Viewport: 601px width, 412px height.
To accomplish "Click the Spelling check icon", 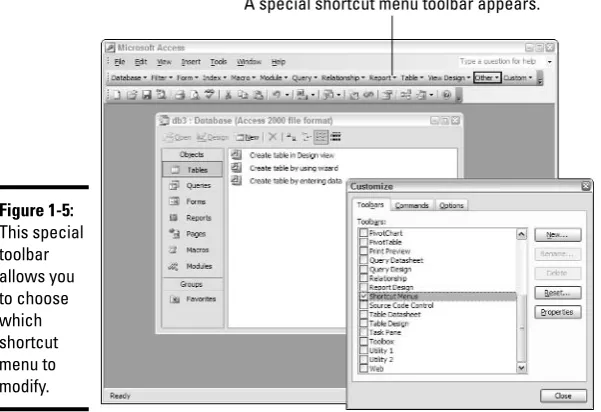I will [x=209, y=95].
